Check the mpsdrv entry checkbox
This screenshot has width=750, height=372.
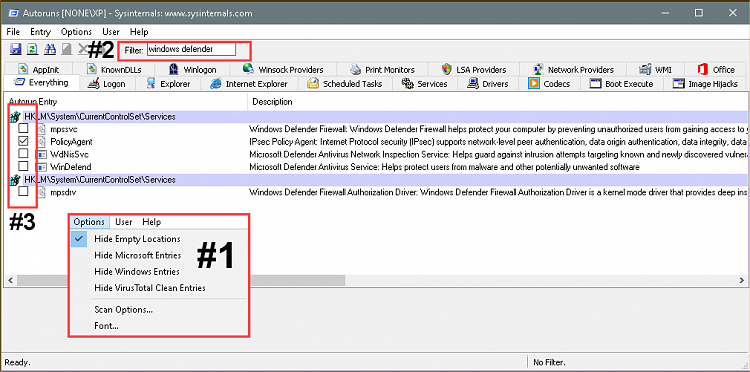click(x=23, y=191)
